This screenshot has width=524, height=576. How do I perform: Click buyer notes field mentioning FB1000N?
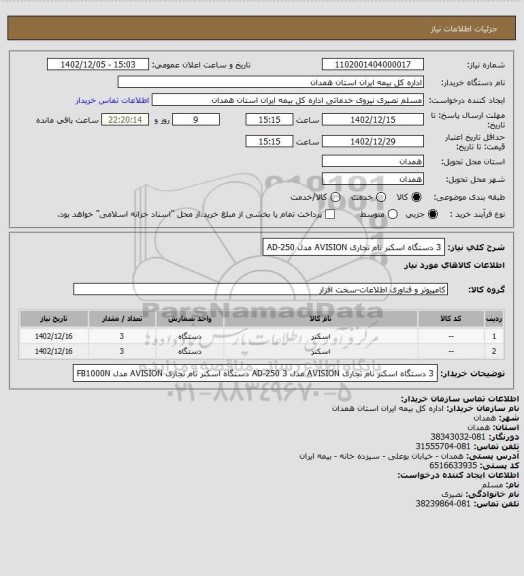coord(255,373)
